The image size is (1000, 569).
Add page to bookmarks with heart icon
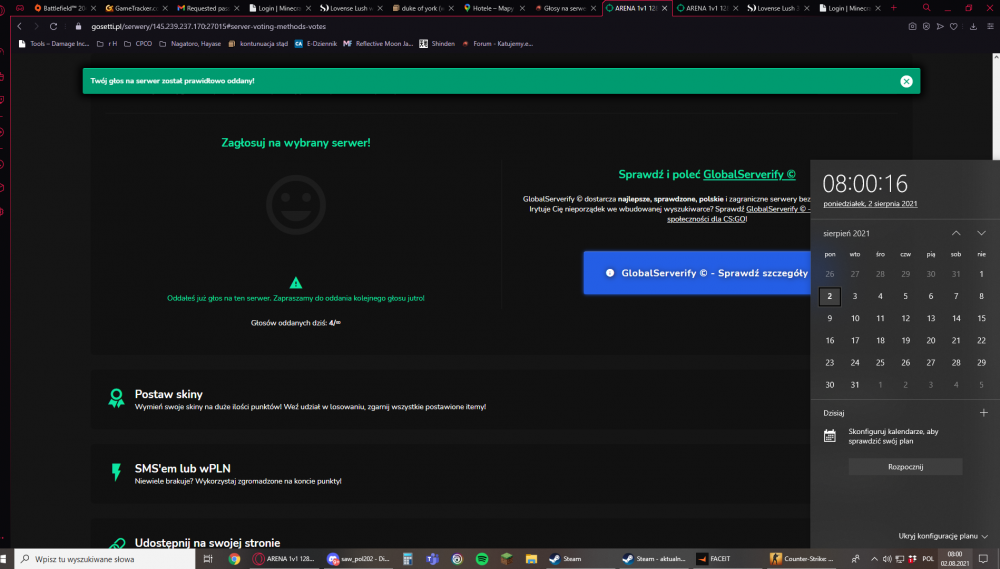point(953,26)
